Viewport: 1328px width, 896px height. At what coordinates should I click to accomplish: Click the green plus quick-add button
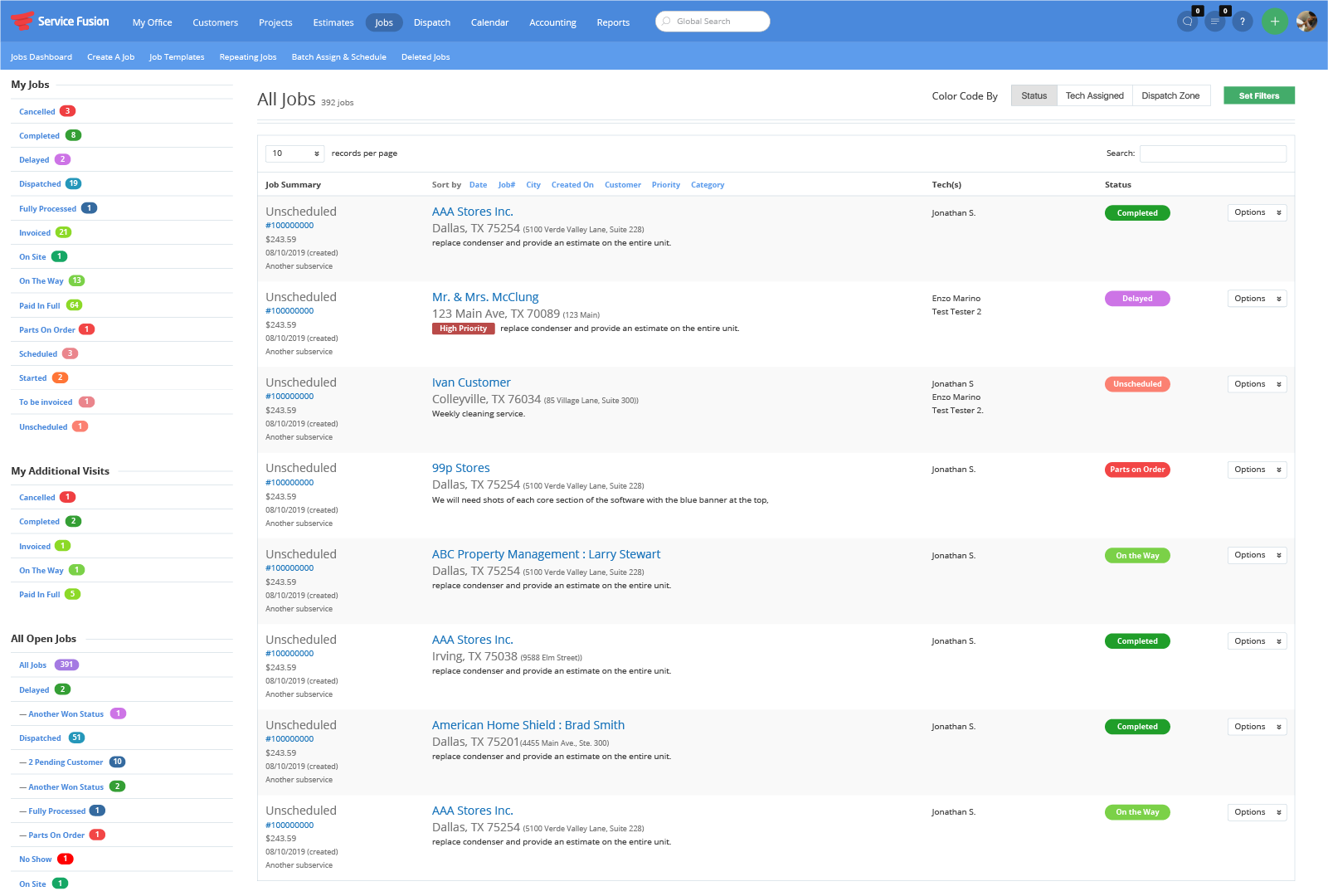[x=1275, y=22]
